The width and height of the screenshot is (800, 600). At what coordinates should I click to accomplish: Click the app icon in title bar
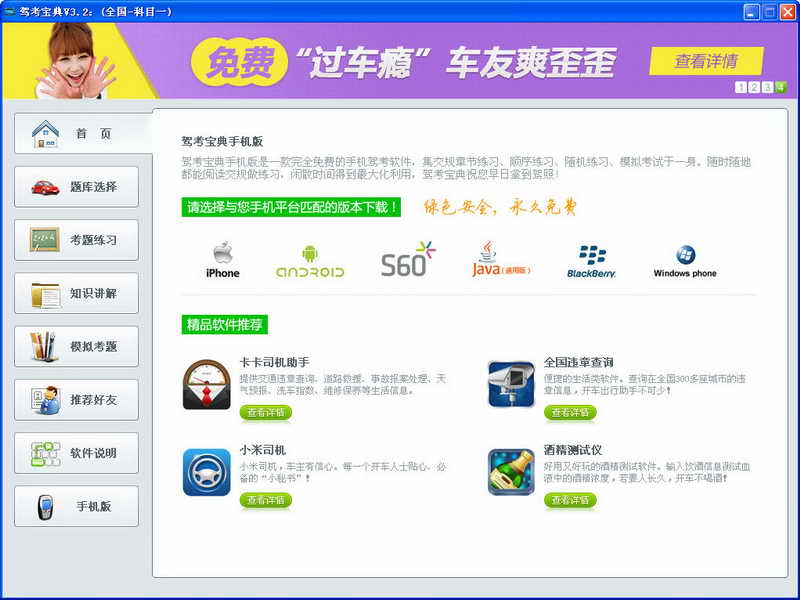[9, 11]
